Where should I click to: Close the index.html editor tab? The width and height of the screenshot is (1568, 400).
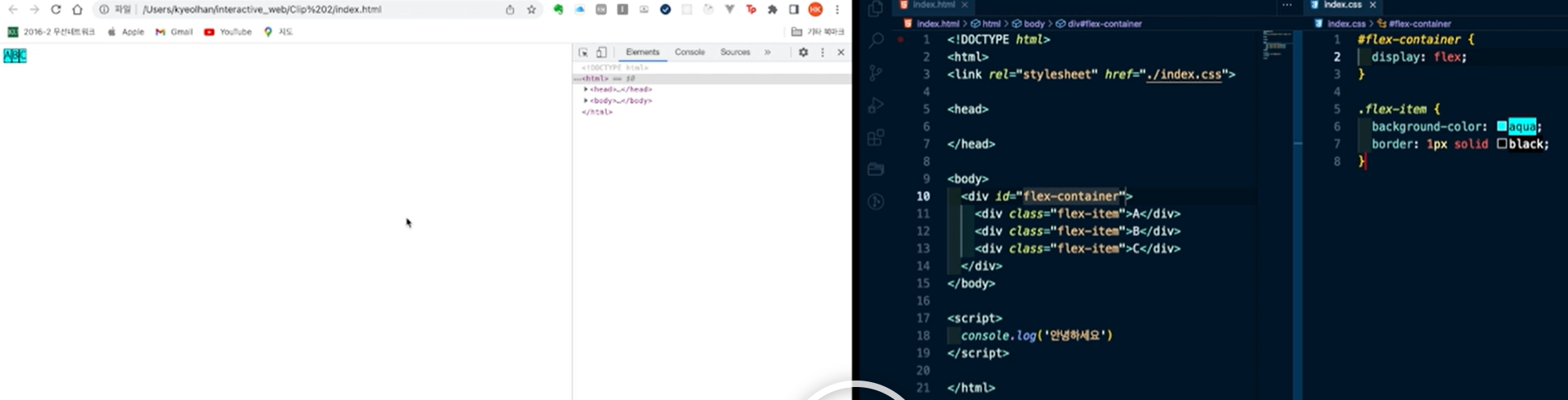(x=964, y=5)
